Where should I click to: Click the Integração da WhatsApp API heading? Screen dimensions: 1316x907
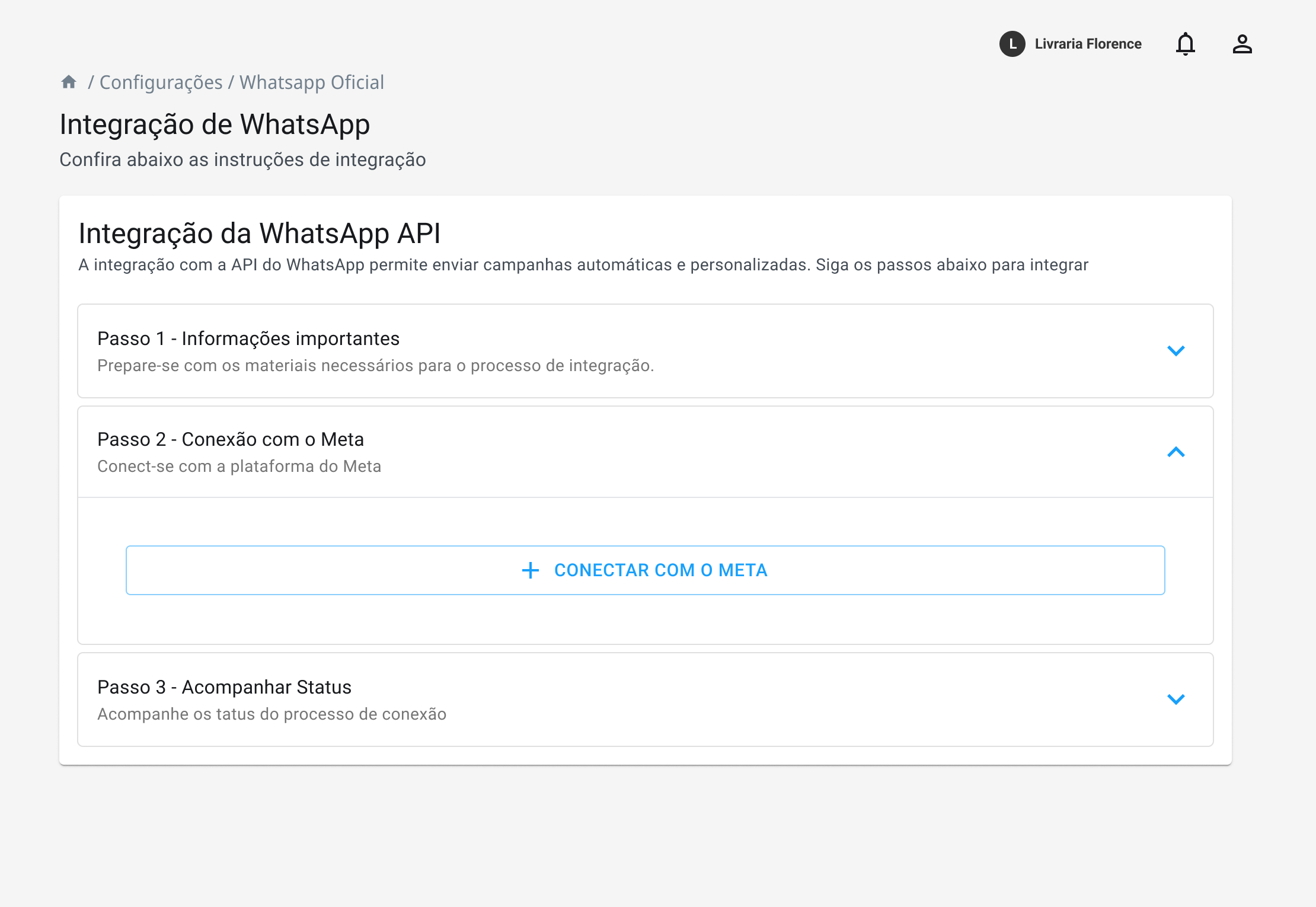pos(260,234)
